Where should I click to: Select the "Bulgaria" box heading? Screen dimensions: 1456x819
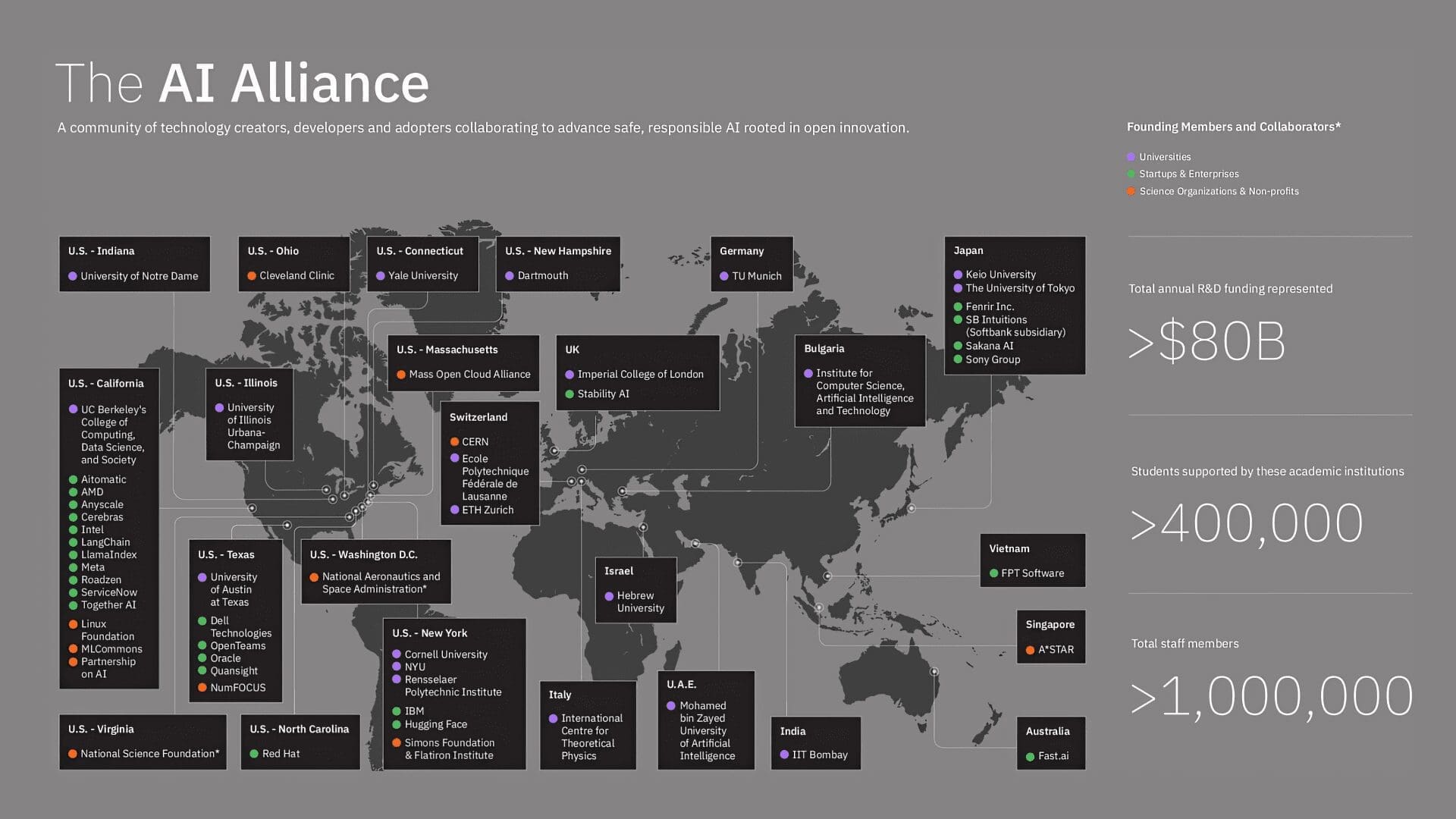tap(824, 349)
